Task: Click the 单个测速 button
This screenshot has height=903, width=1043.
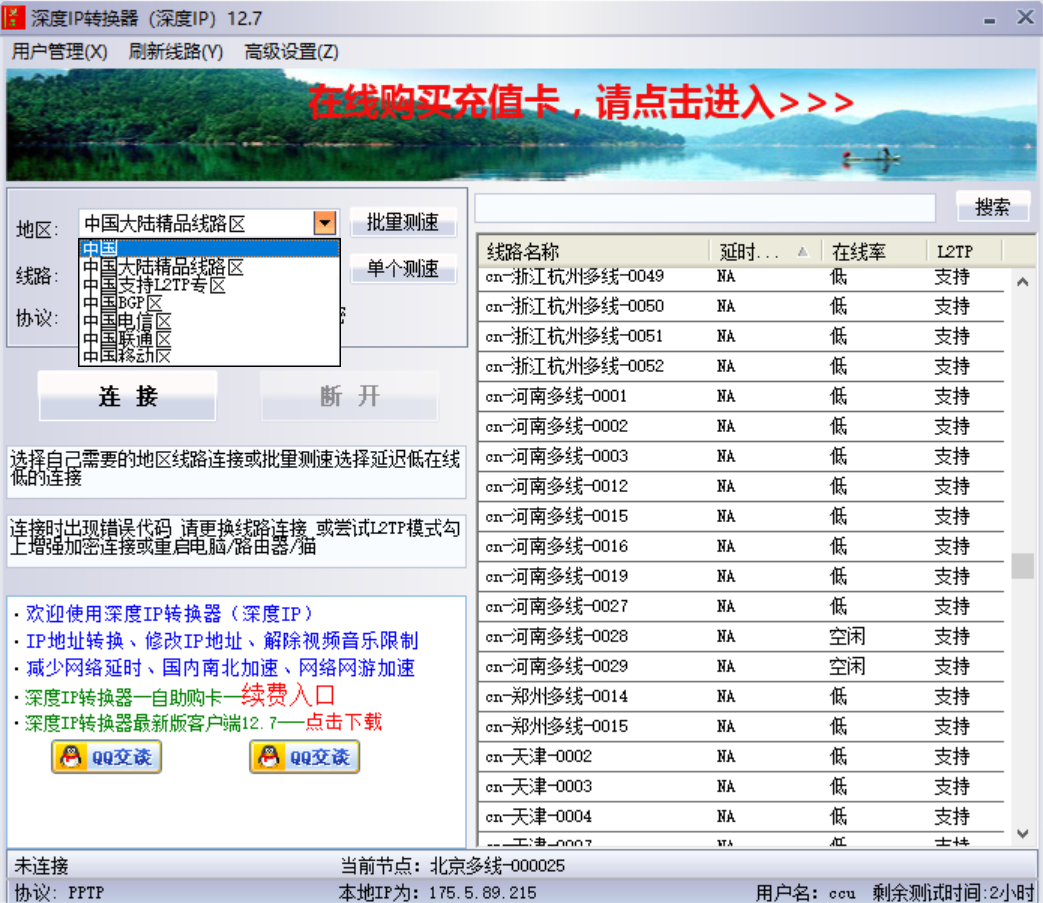Action: click(403, 269)
